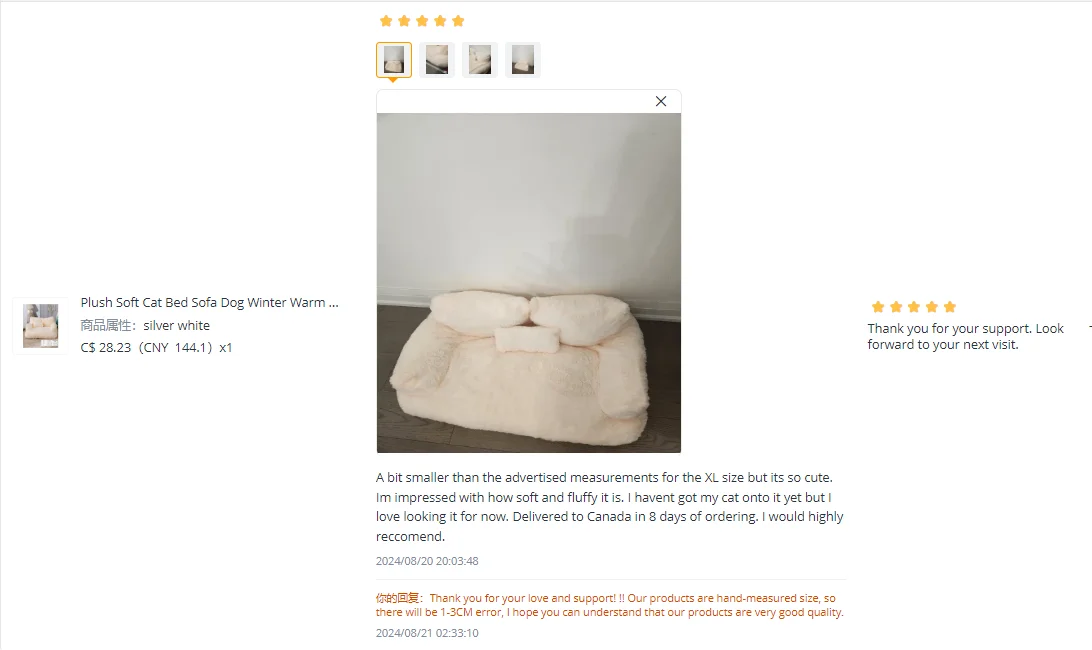Click the Thank you for your support message
Viewport: 1092px width, 650px height.
coord(965,336)
